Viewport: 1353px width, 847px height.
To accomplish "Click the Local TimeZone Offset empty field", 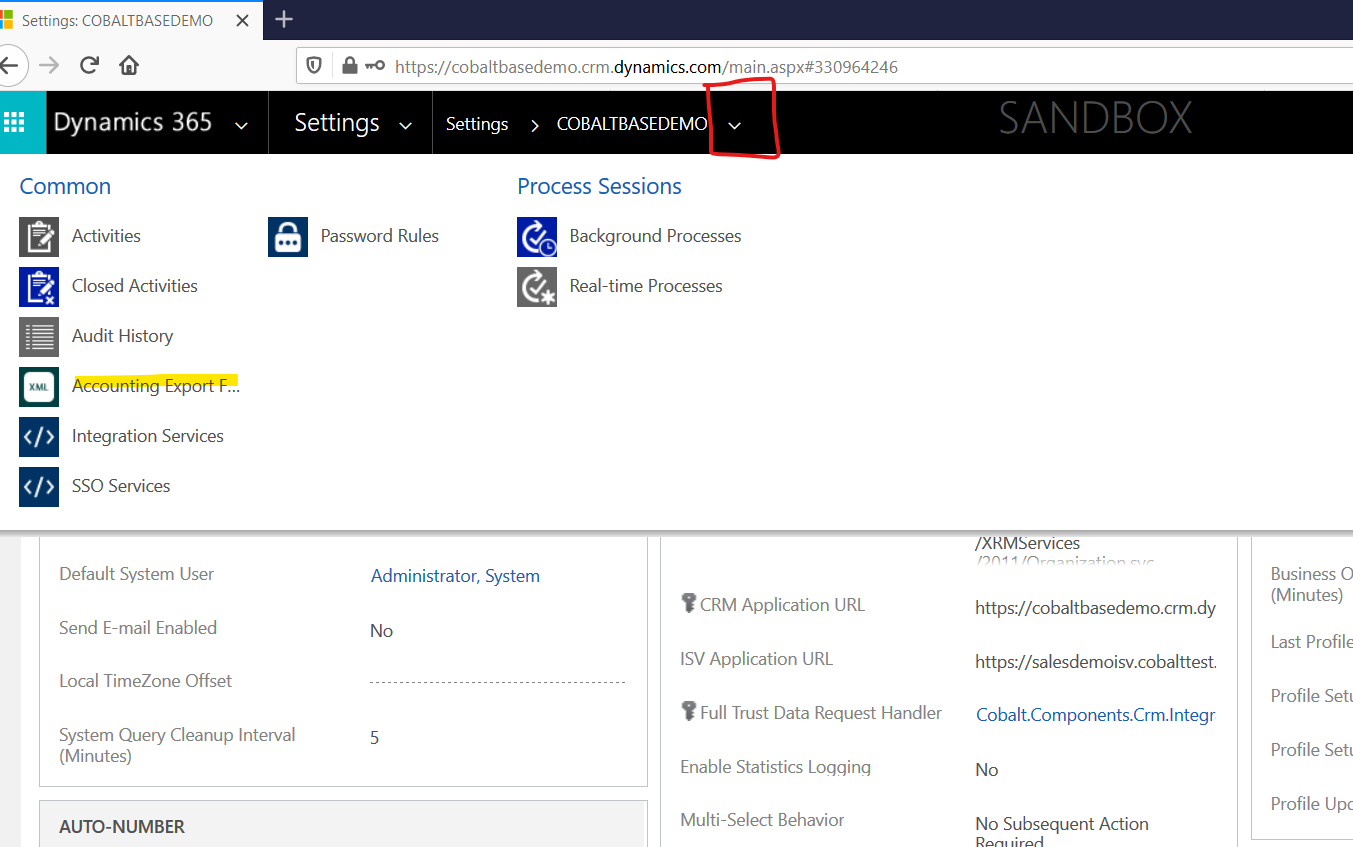I will [498, 682].
